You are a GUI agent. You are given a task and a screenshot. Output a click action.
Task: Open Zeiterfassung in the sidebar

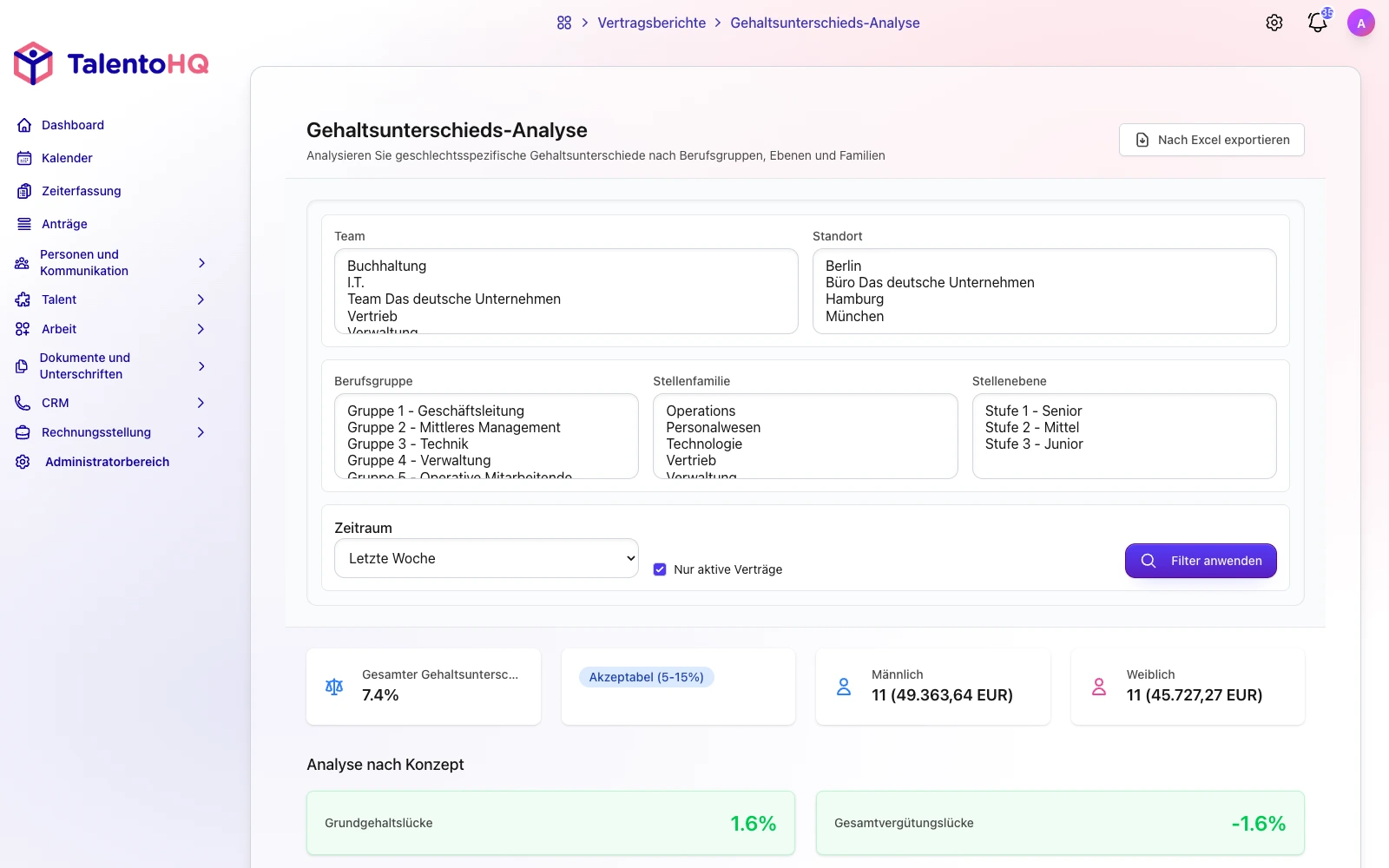point(82,191)
